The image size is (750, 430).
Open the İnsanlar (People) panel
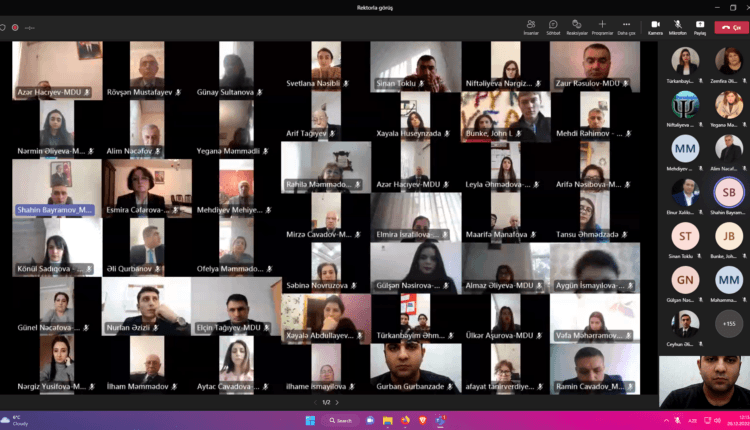[531, 25]
